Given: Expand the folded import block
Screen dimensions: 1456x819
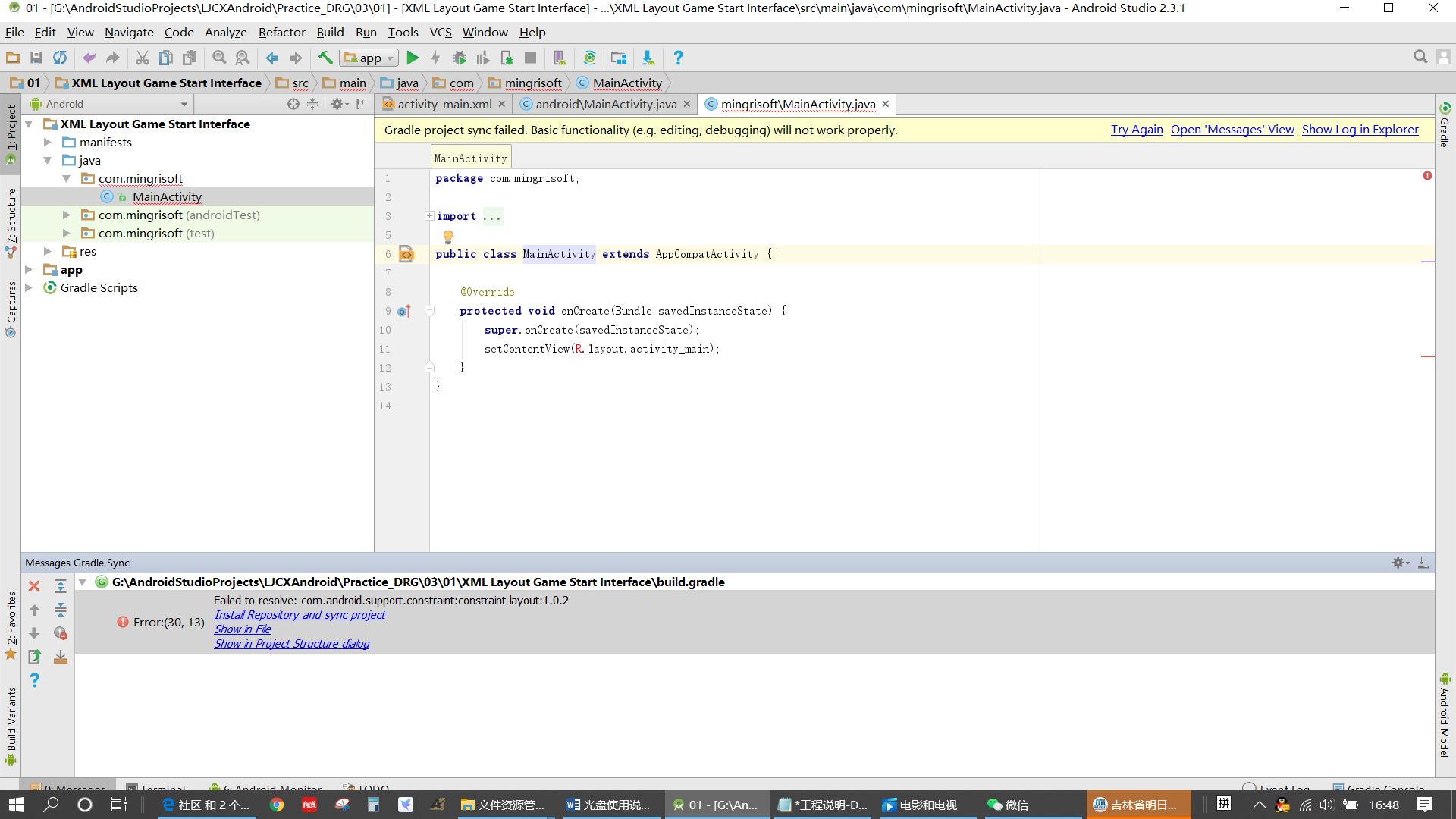Looking at the screenshot, I should tap(429, 216).
